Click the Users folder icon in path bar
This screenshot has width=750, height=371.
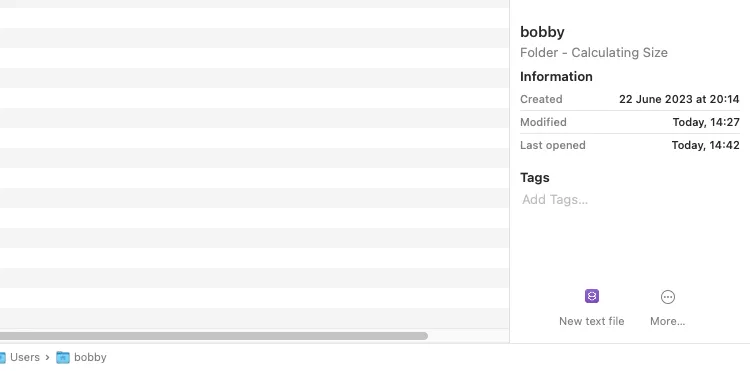tap(2, 357)
